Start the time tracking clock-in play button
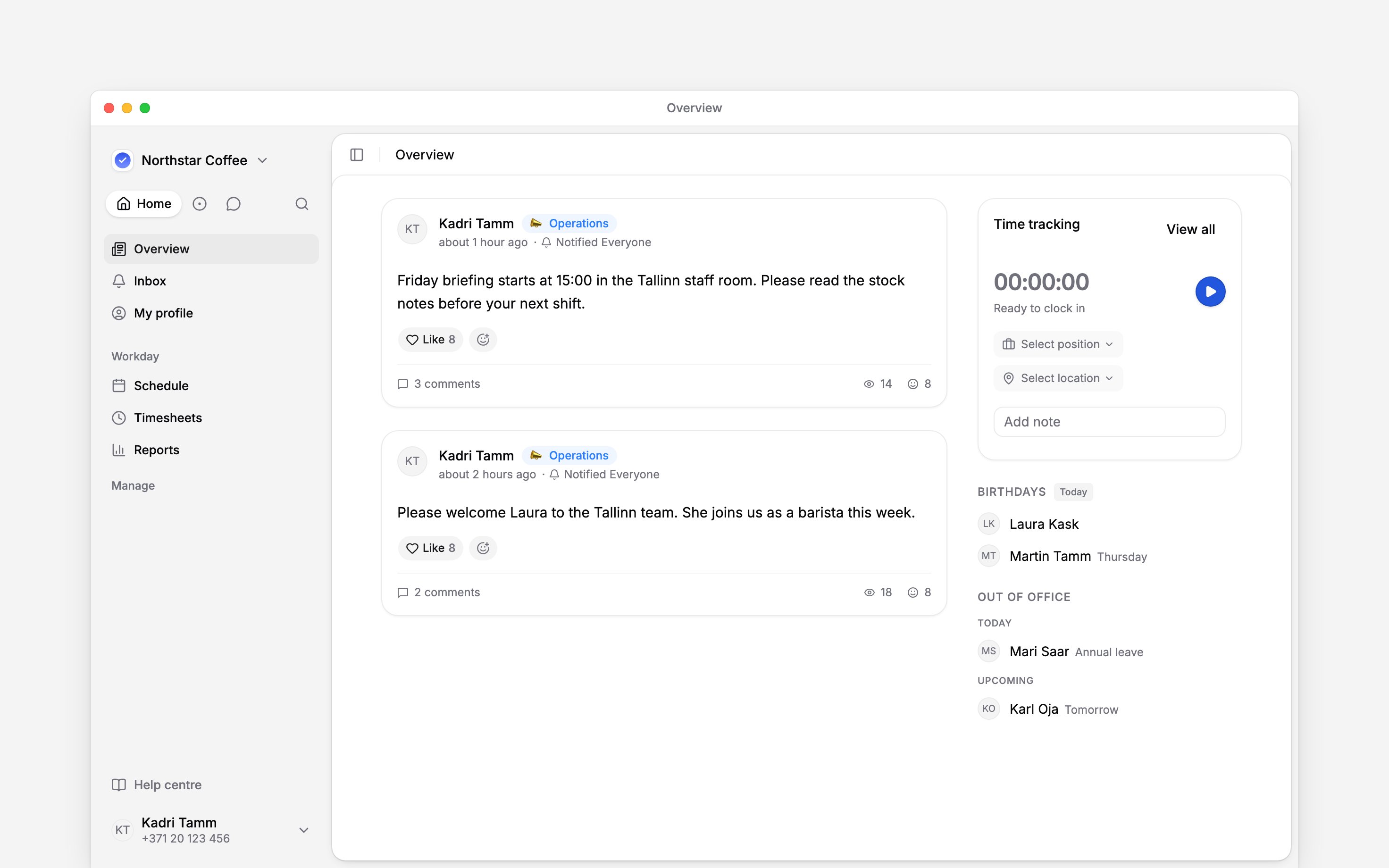Screen dimensions: 1389x868 (1211, 292)
